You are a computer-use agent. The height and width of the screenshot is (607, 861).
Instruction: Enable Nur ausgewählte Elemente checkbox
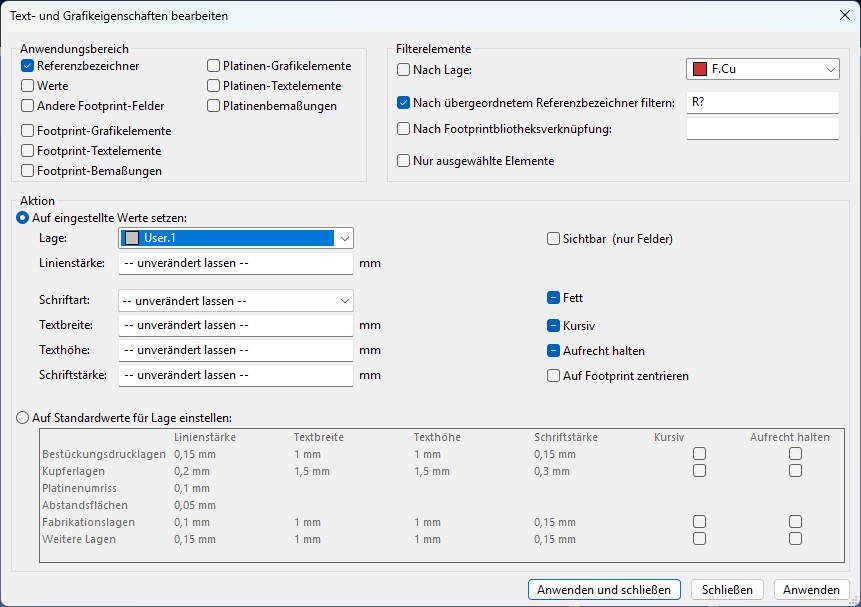coord(404,161)
